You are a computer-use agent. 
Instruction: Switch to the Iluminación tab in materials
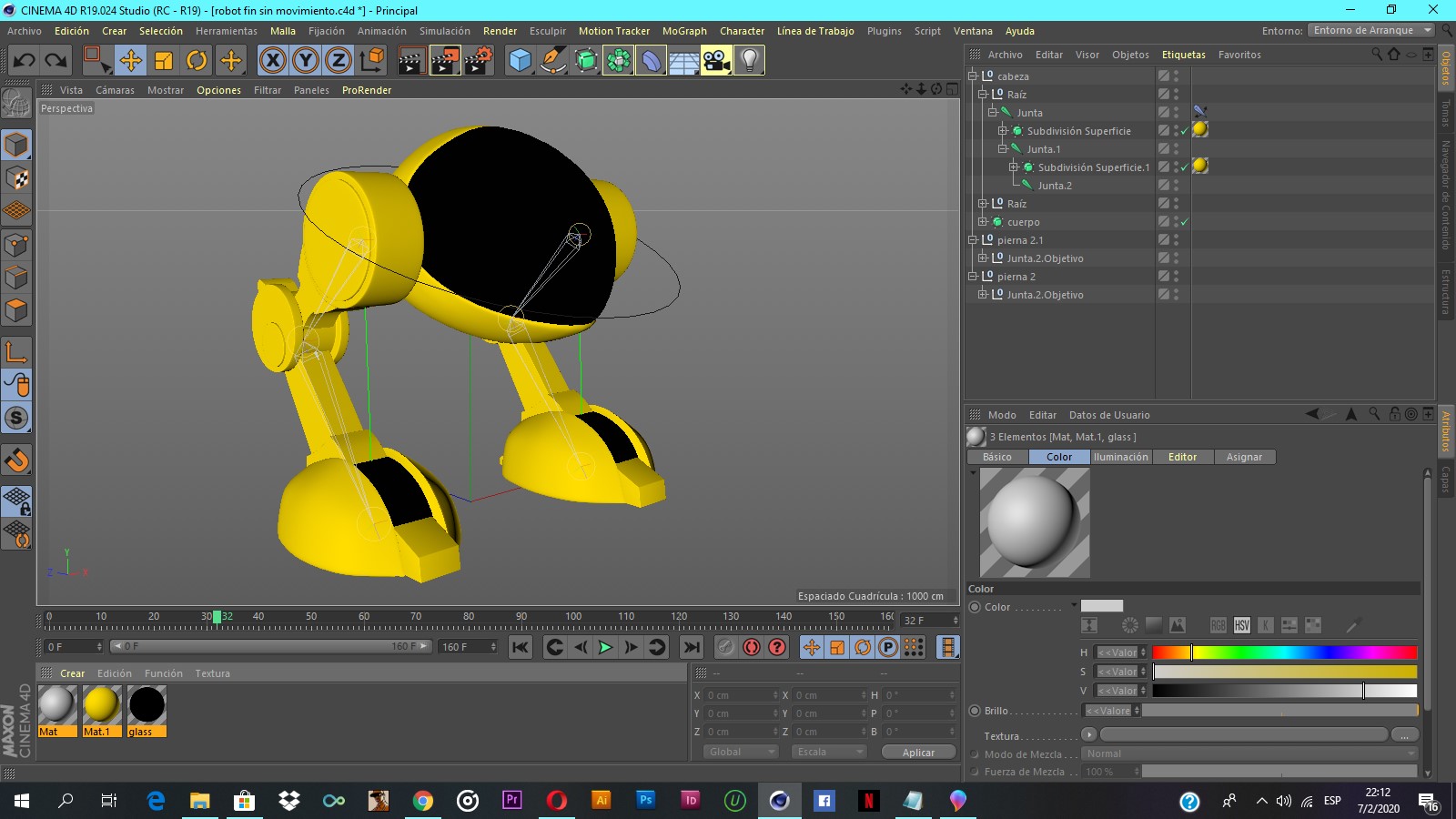tap(1121, 457)
